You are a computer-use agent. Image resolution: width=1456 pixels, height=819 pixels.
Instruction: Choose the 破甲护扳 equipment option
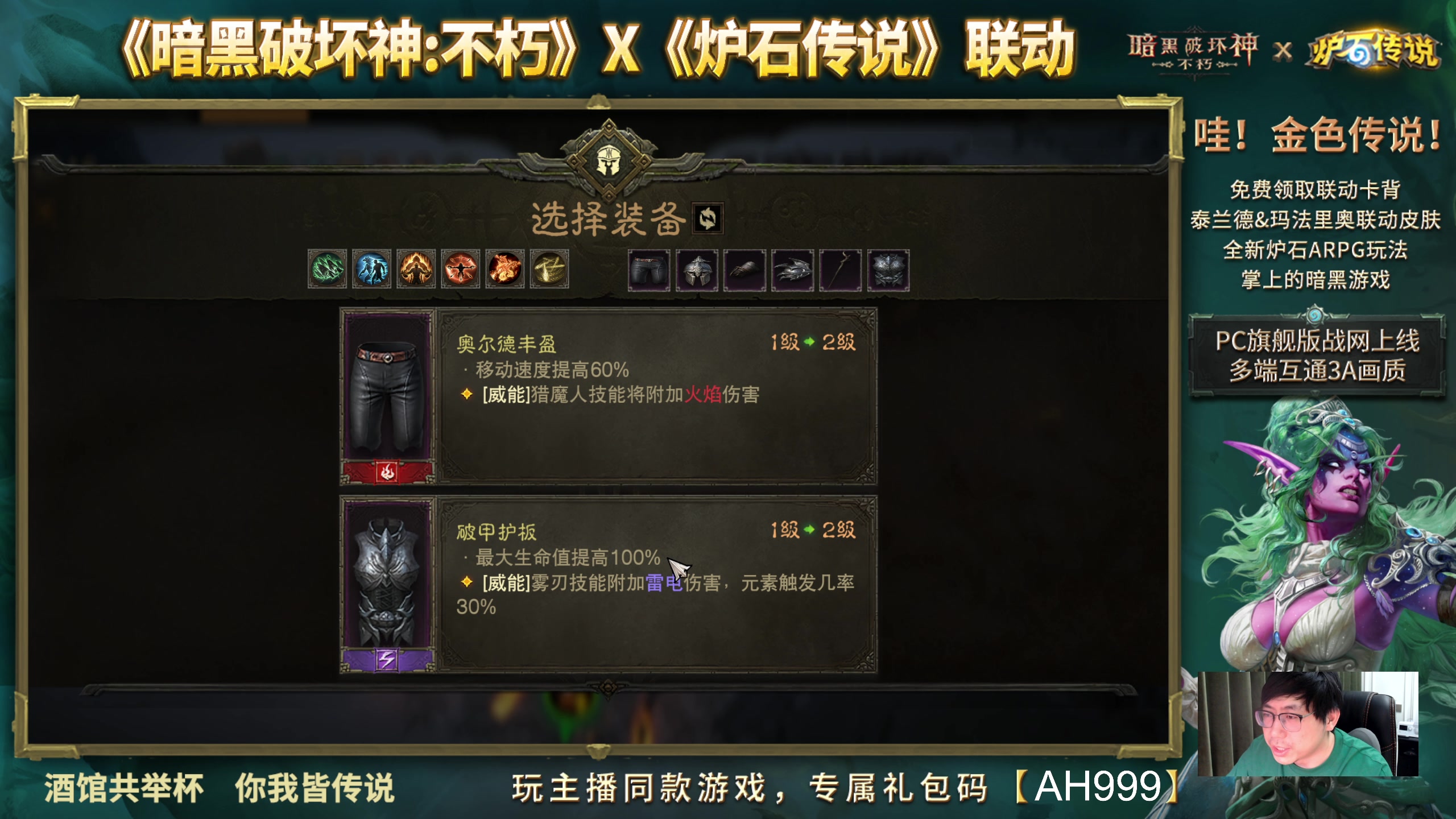(x=609, y=584)
